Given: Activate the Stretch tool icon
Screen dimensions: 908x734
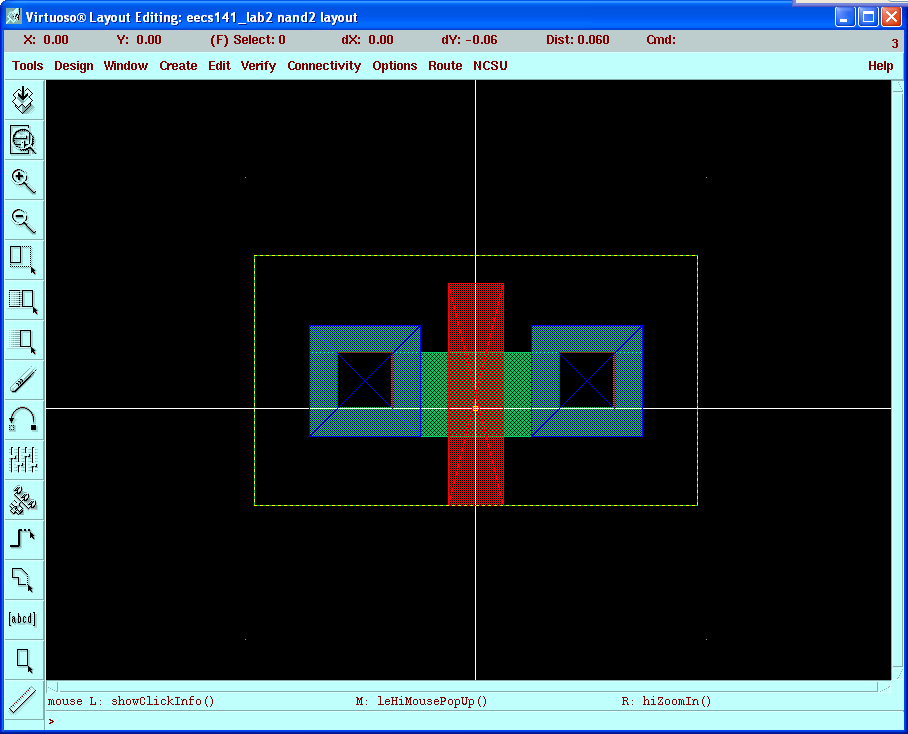Looking at the screenshot, I should pos(23,259).
